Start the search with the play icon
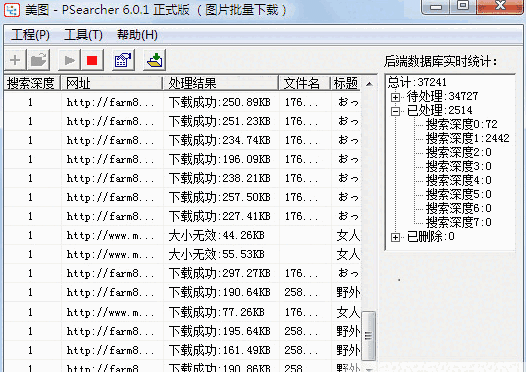The height and width of the screenshot is (372, 526). point(69,60)
